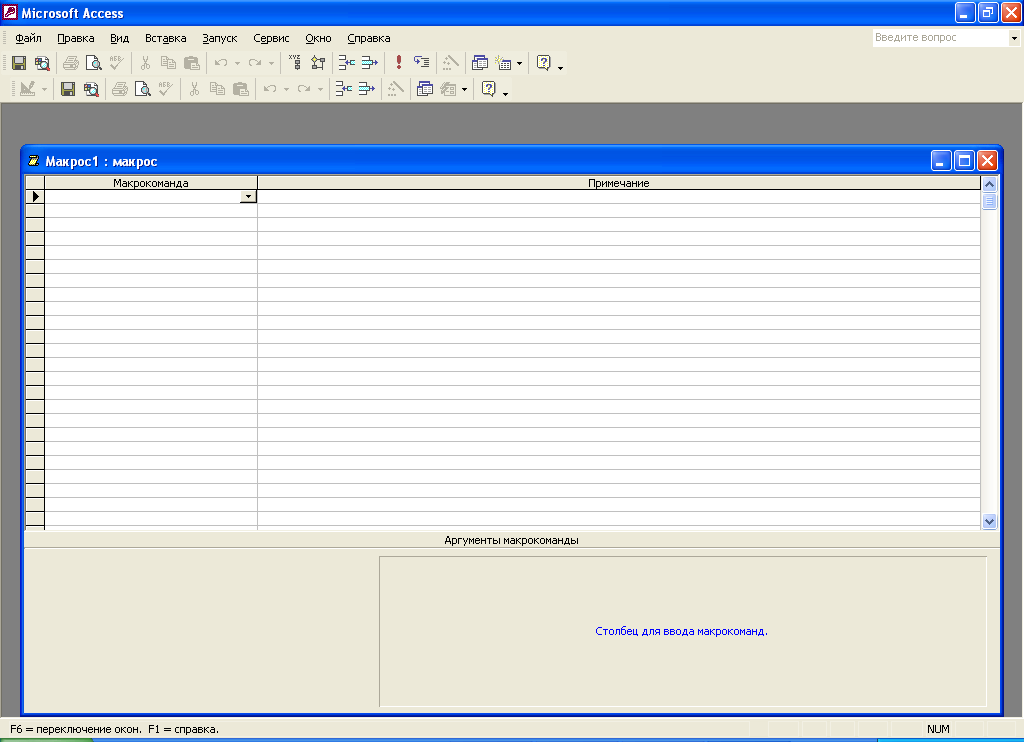
Task: Click Delete Rows icon in upper toolbar row
Action: pos(370,63)
